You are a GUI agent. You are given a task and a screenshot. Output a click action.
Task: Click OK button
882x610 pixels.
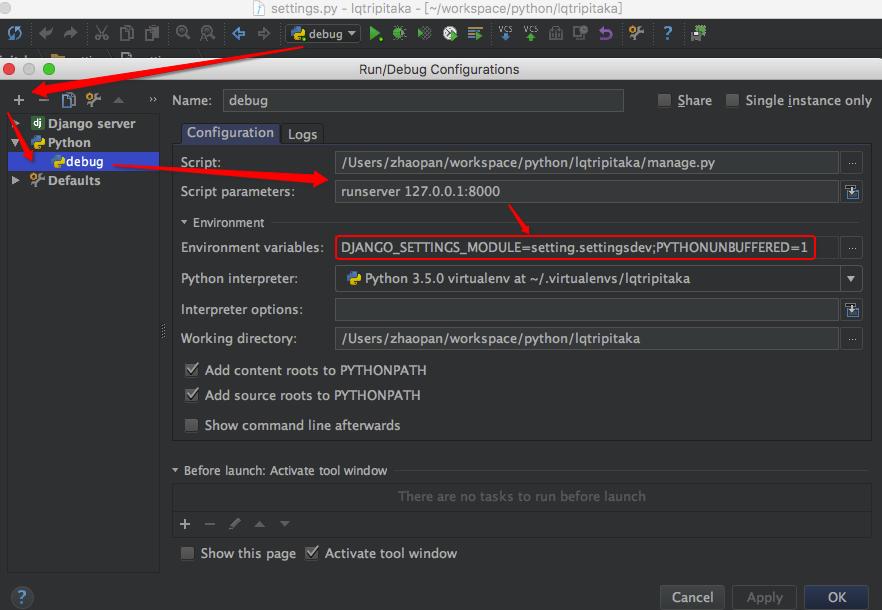pos(836,597)
